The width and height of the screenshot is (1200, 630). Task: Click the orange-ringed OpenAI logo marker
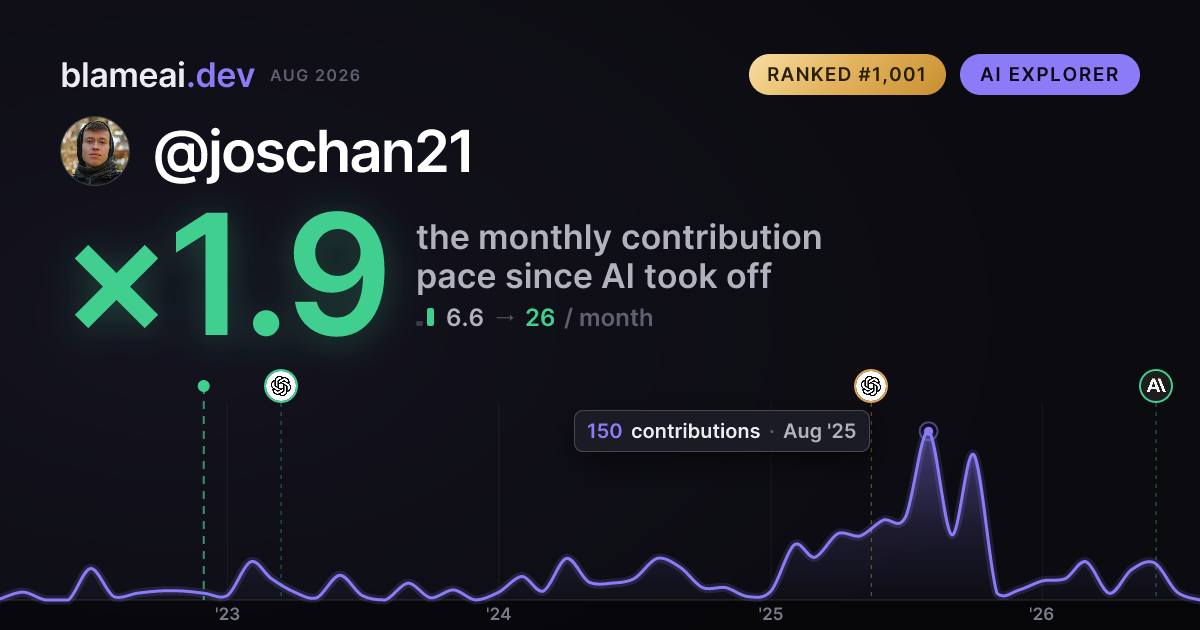871,385
